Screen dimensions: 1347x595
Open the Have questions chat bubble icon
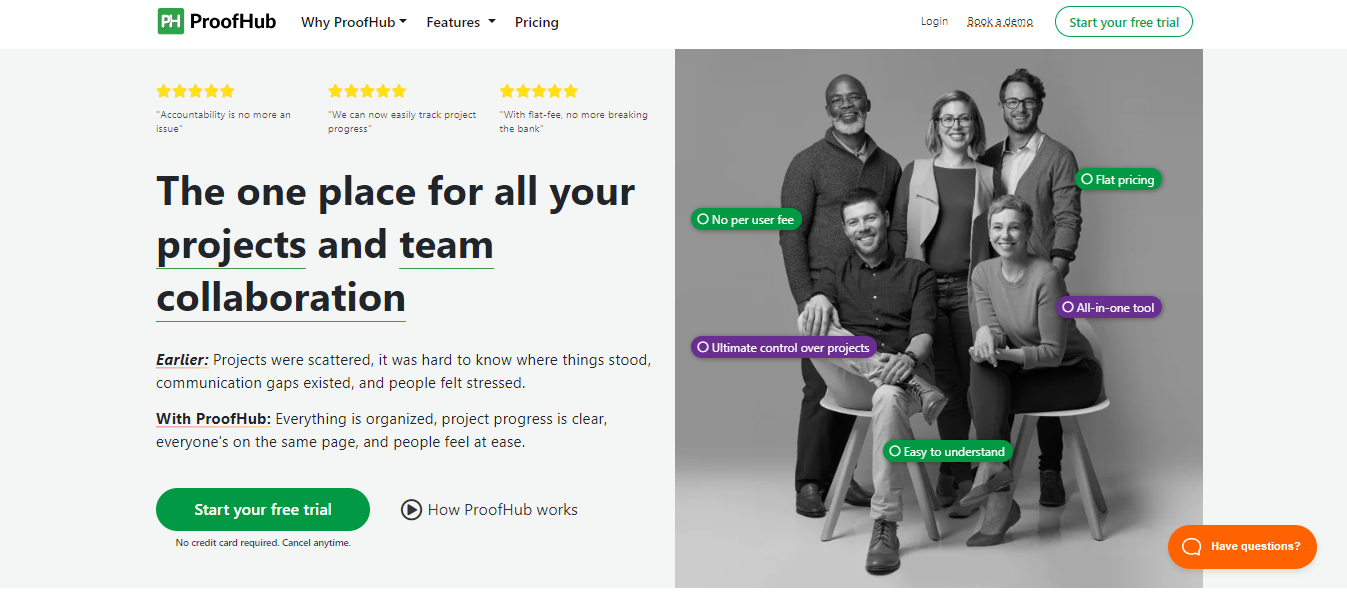pos(1191,546)
